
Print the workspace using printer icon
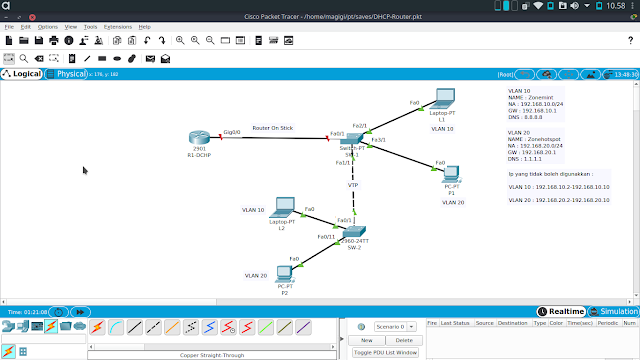click(54, 40)
